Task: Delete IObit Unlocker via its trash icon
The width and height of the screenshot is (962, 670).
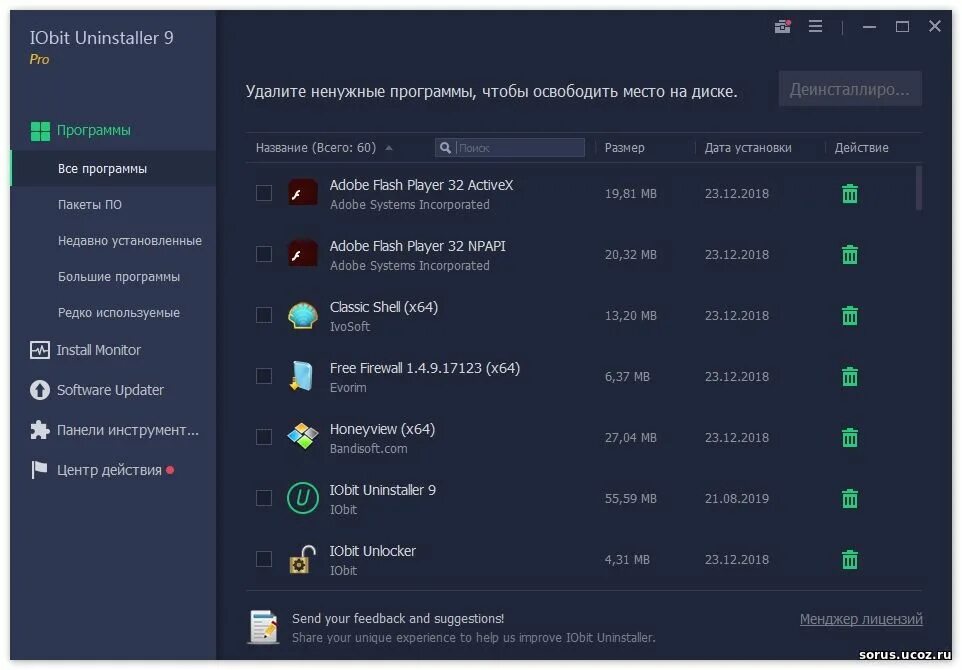Action: coord(850,559)
